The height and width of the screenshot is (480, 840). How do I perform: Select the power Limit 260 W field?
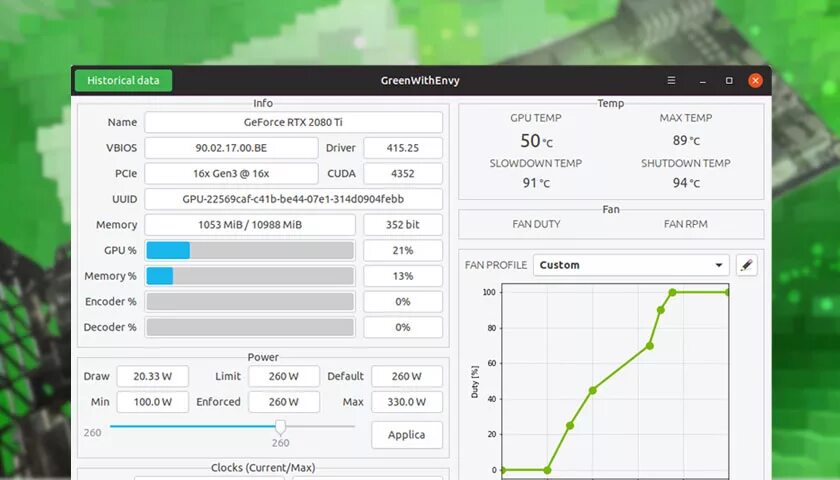pyautogui.click(x=284, y=376)
